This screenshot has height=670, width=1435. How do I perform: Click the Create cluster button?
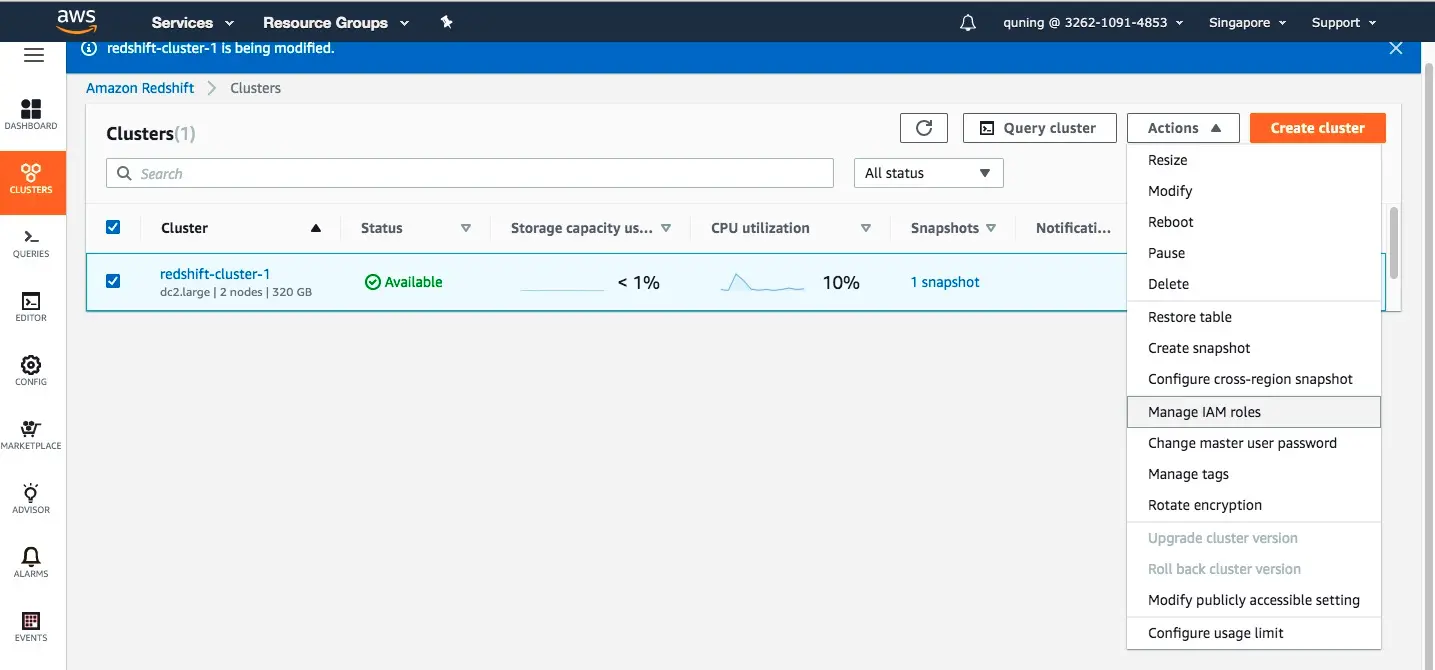1317,128
